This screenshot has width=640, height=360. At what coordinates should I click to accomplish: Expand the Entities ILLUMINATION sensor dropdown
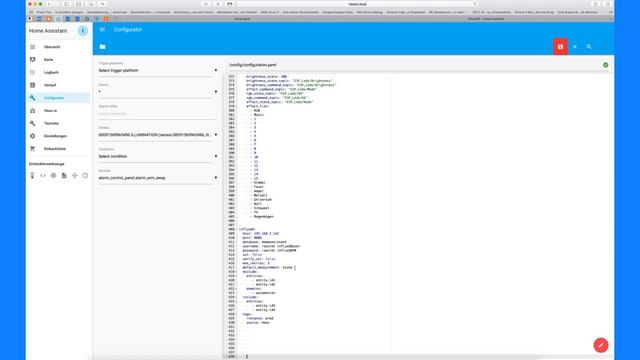[158, 135]
